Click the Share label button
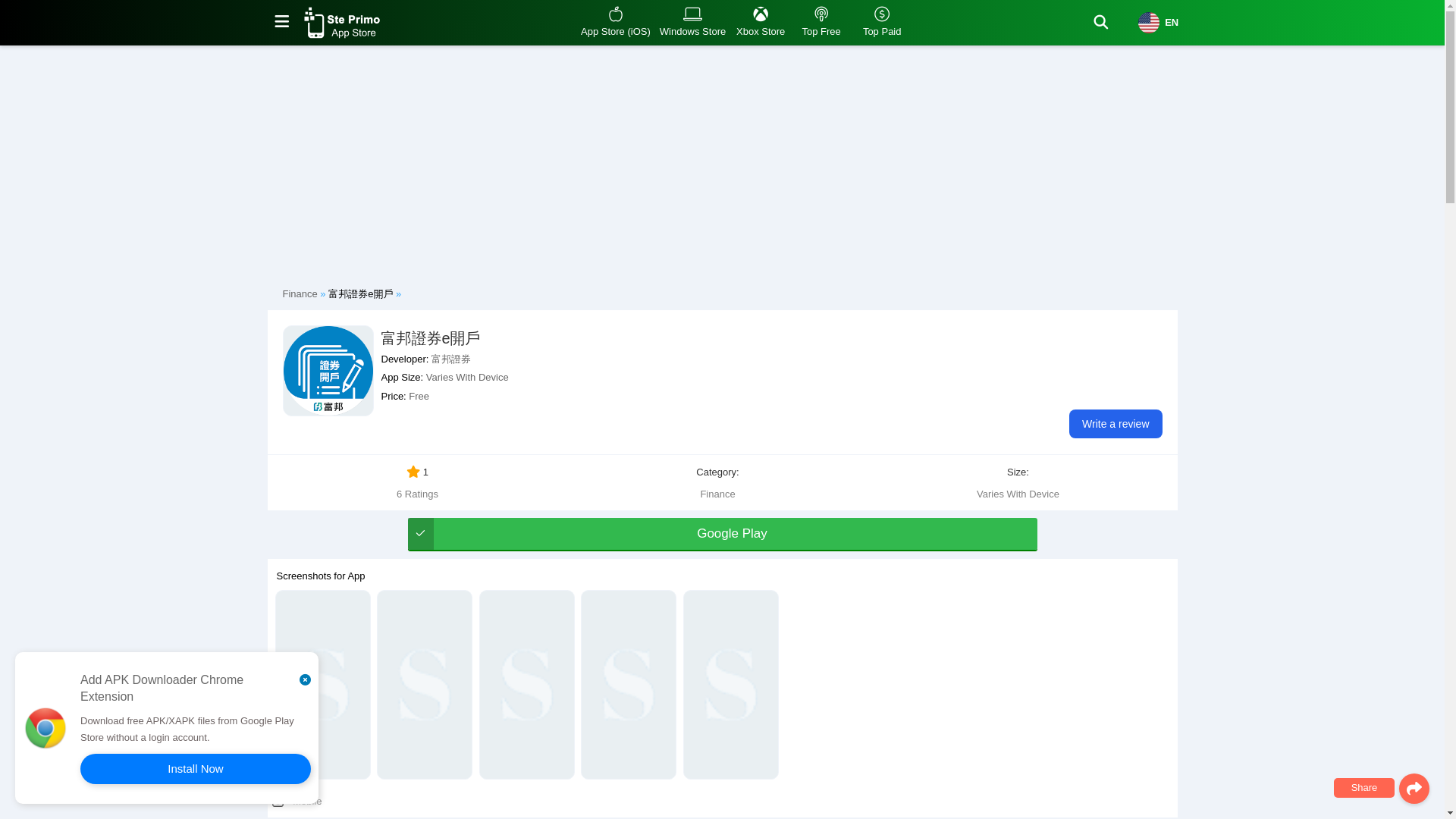Image resolution: width=1456 pixels, height=819 pixels. click(x=1363, y=788)
